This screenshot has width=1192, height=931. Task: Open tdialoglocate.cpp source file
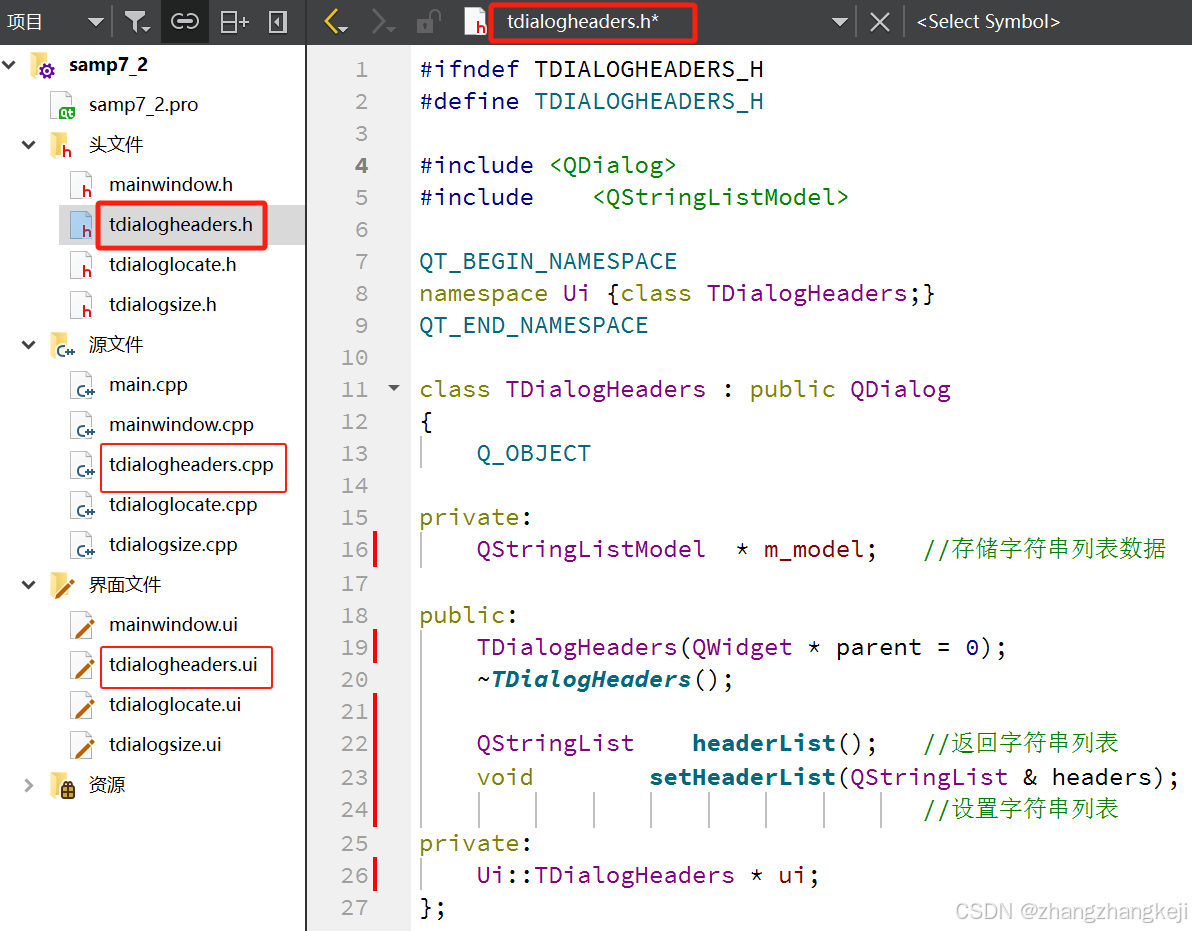click(x=182, y=505)
